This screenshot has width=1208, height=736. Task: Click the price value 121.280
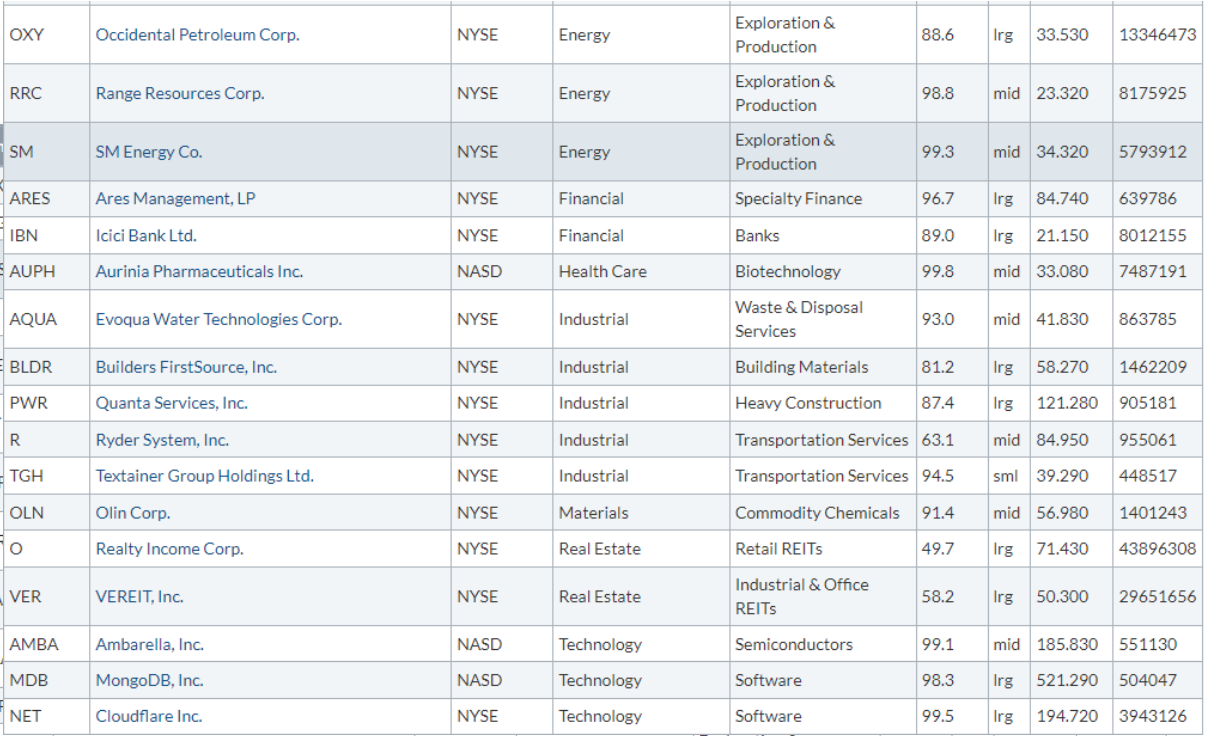click(x=1067, y=403)
